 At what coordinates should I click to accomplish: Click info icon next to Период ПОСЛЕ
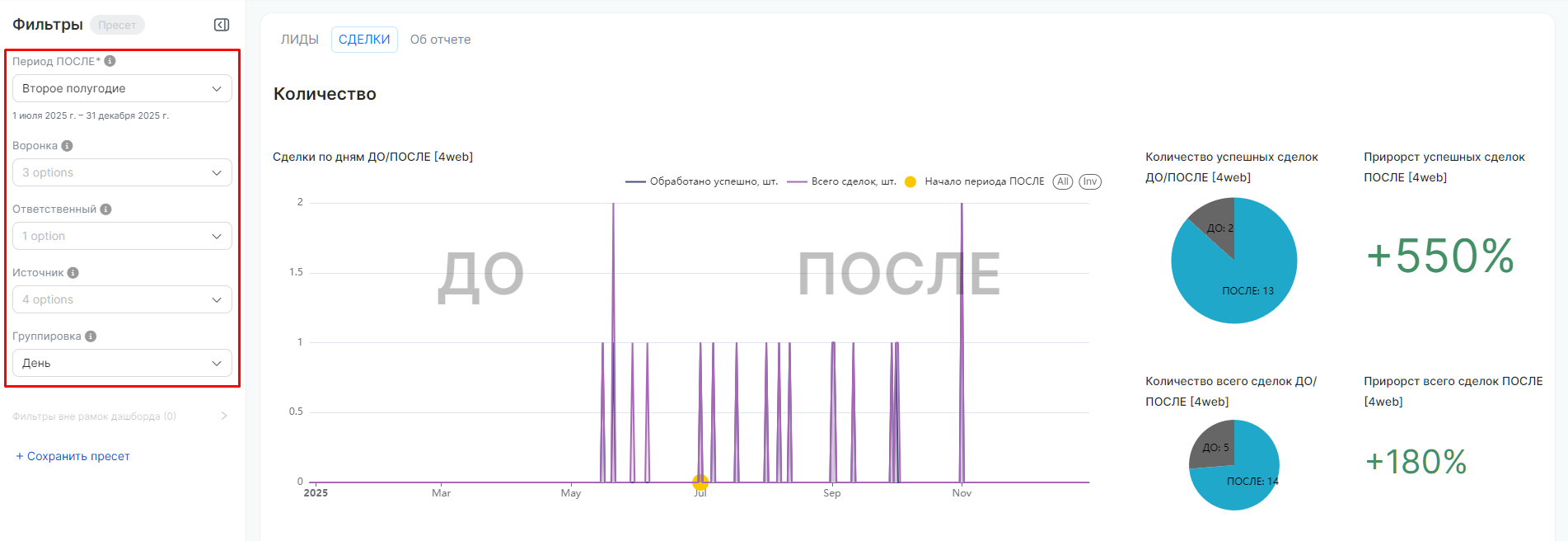110,61
